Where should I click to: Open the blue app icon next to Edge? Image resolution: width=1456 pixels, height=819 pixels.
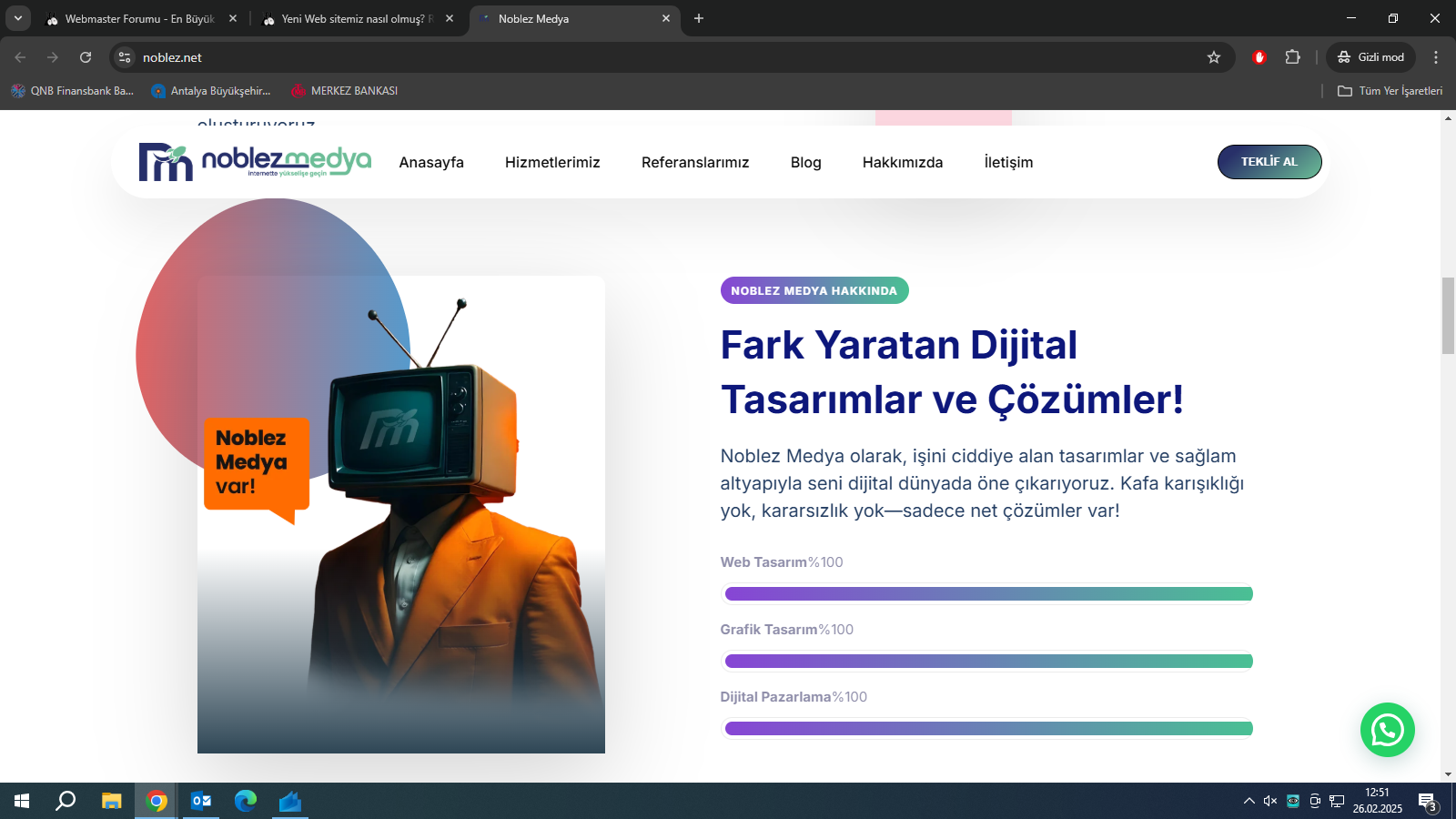pyautogui.click(x=290, y=801)
